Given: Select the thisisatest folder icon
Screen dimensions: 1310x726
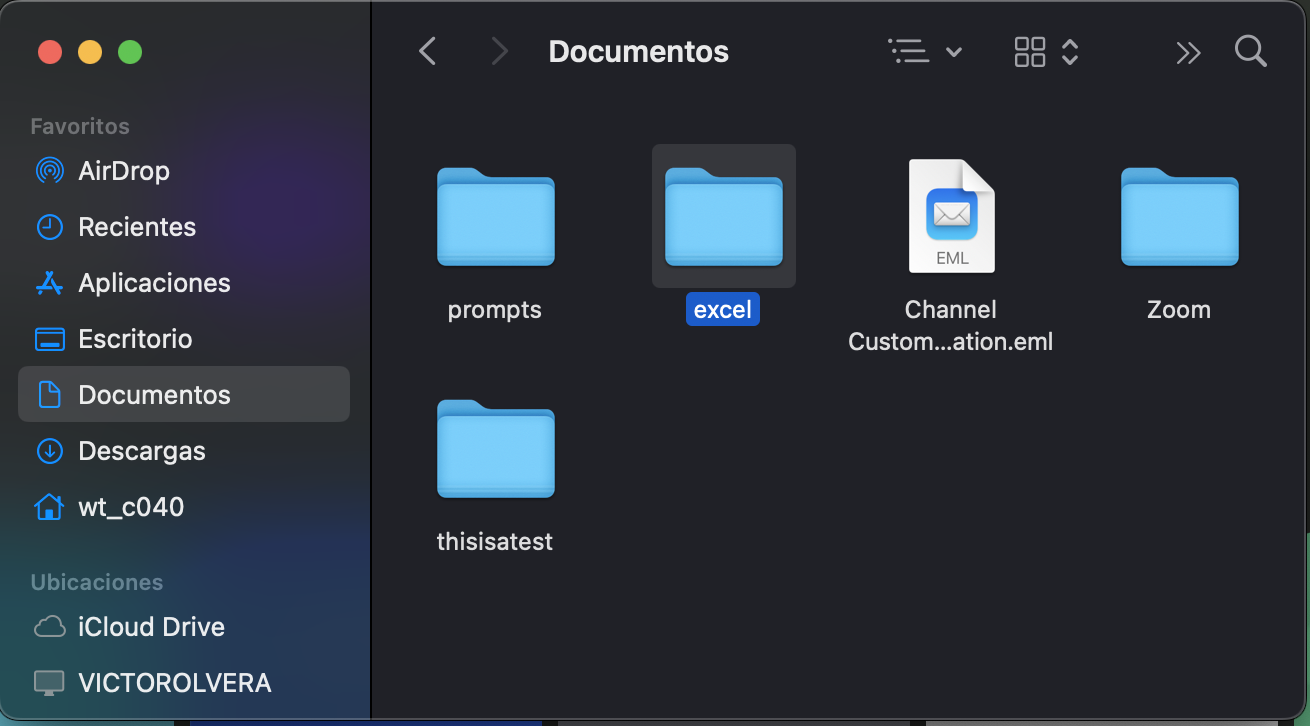Looking at the screenshot, I should tap(495, 449).
